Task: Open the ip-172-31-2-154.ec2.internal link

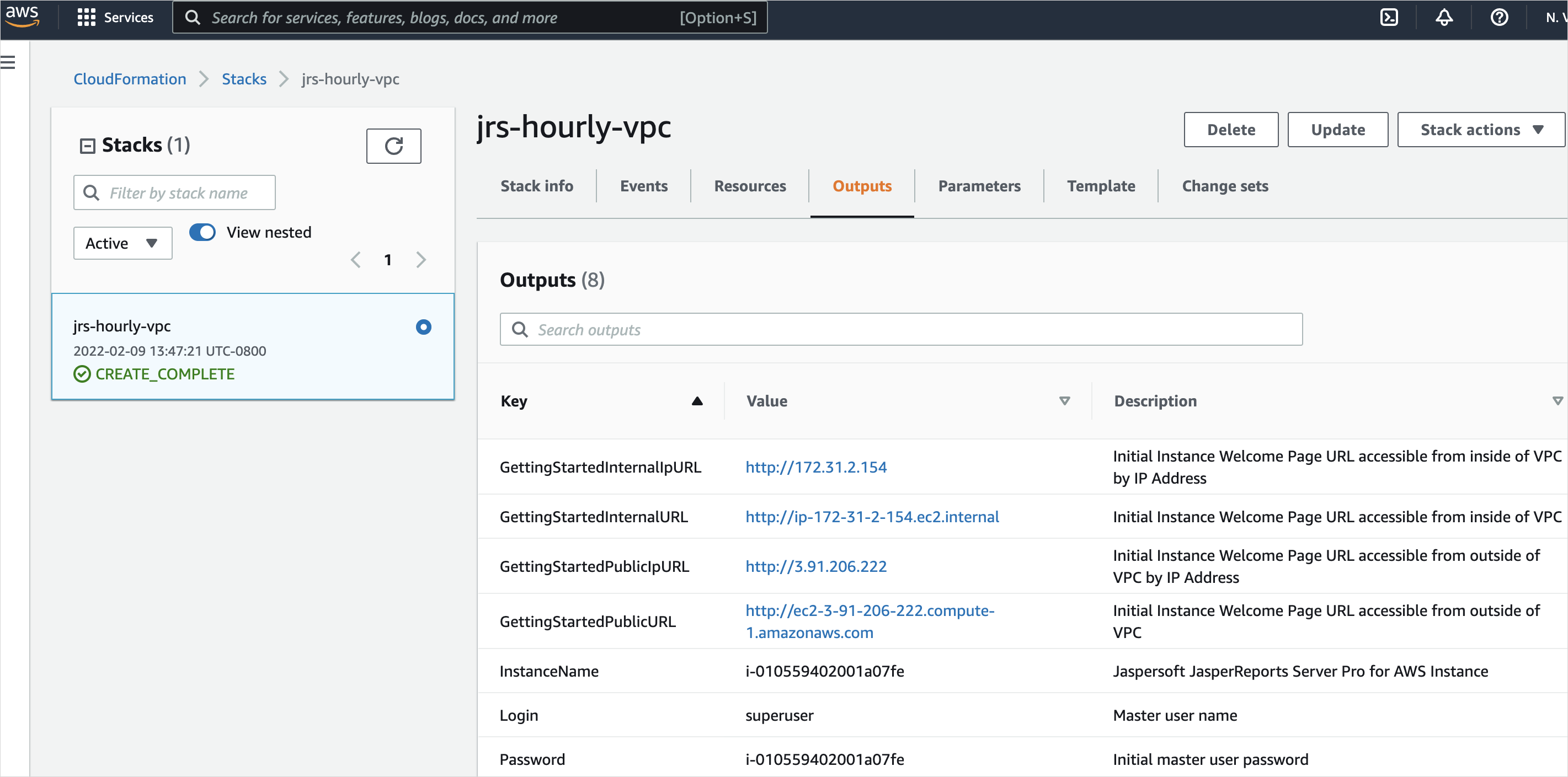Action: tap(872, 517)
